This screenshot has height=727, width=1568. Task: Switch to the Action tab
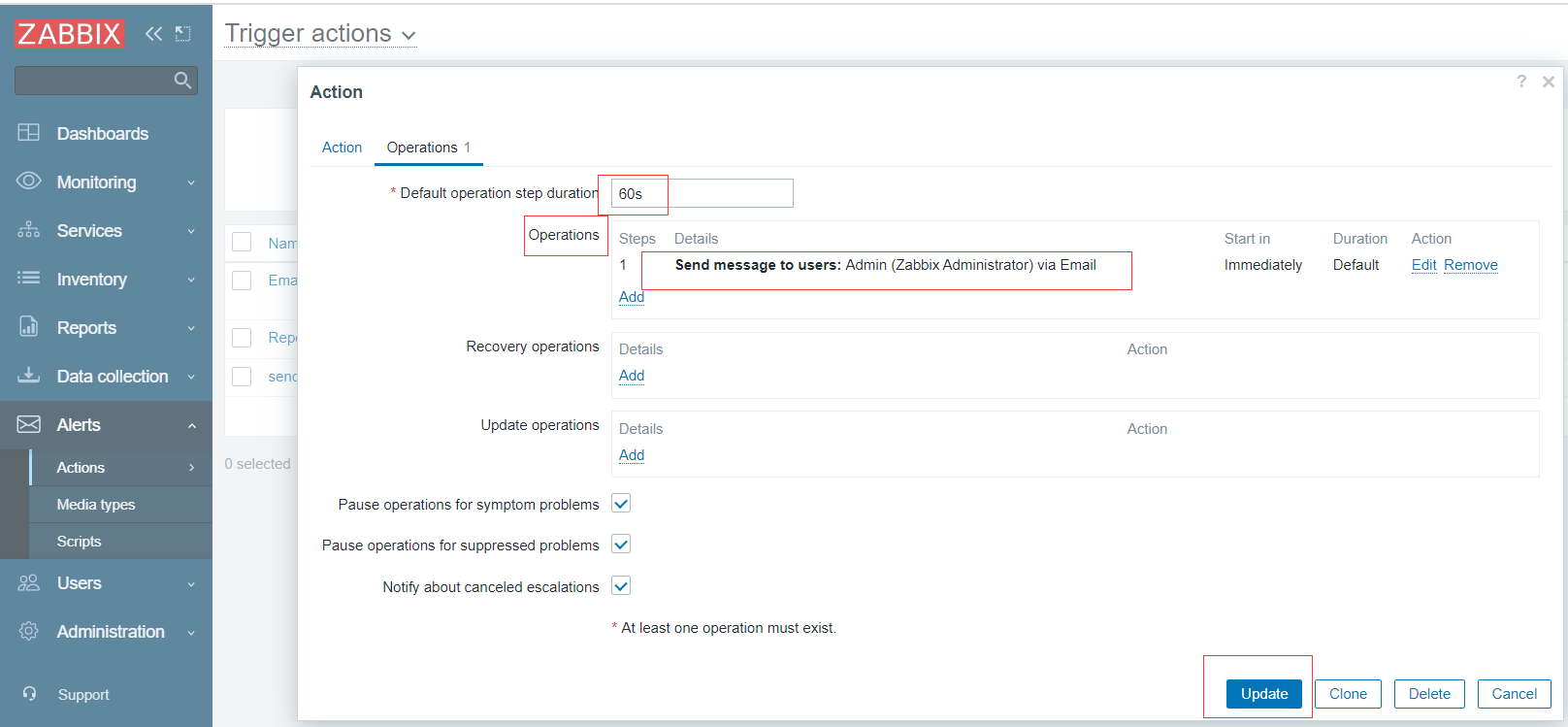(342, 148)
